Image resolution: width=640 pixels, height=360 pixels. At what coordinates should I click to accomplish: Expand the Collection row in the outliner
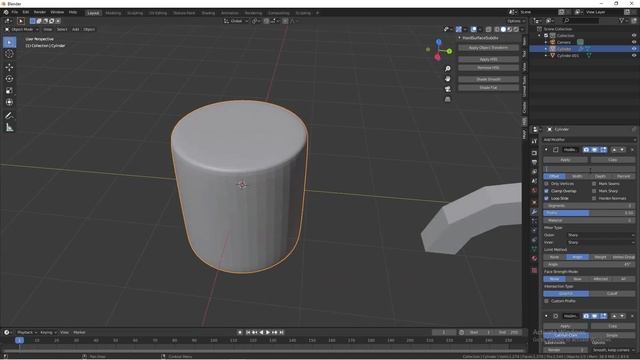[x=540, y=36]
